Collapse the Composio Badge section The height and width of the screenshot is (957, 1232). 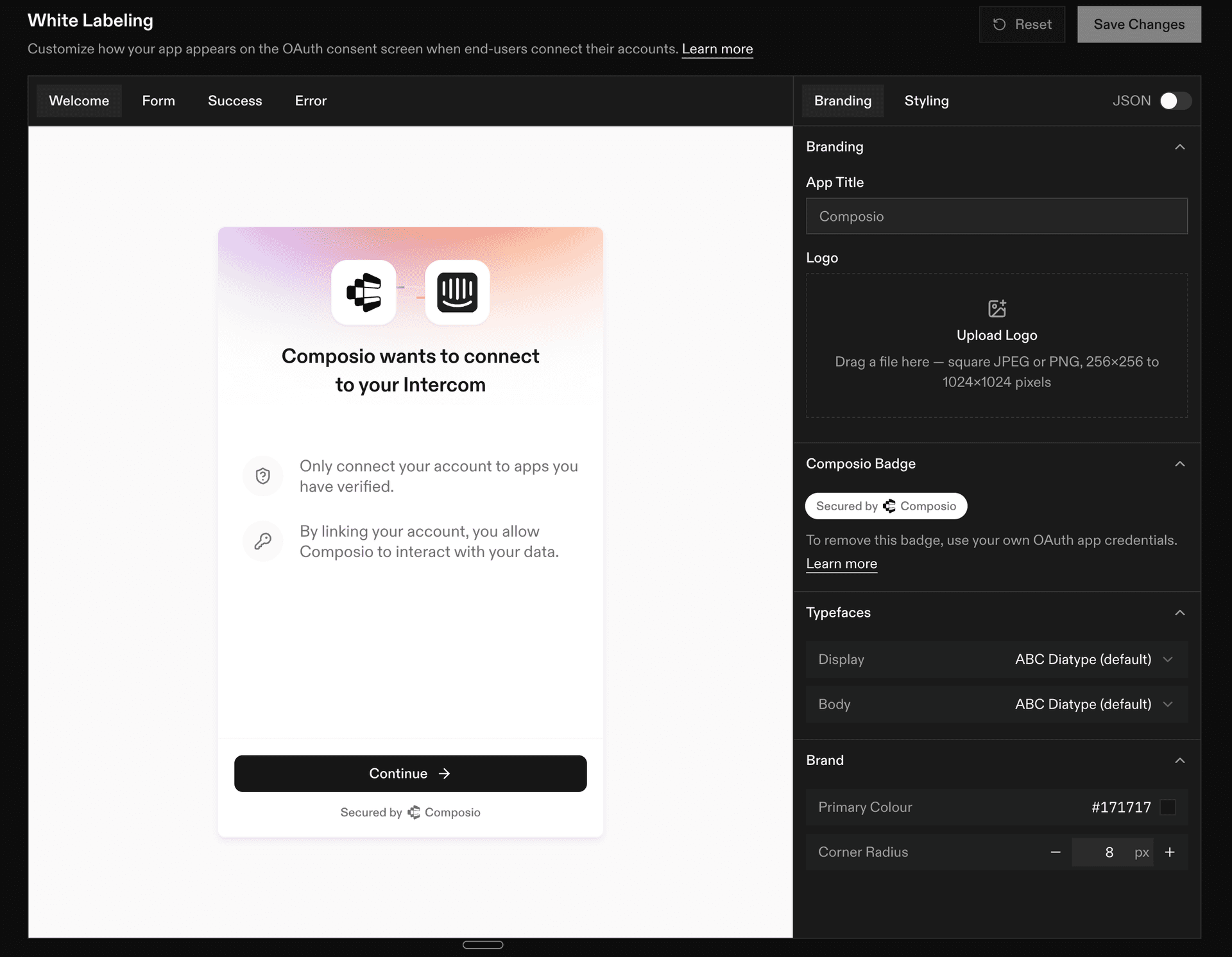[x=1179, y=464]
